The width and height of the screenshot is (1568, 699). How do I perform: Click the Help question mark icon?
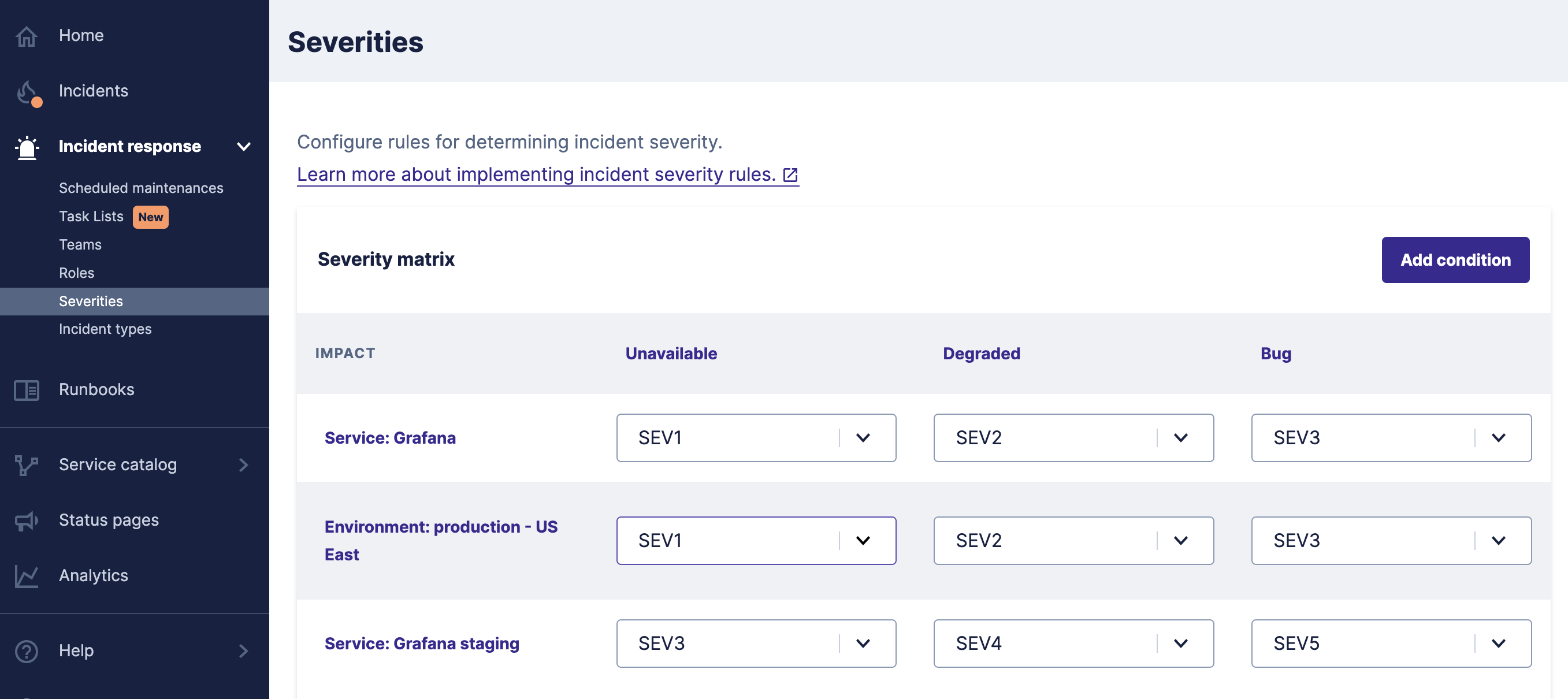pos(26,651)
